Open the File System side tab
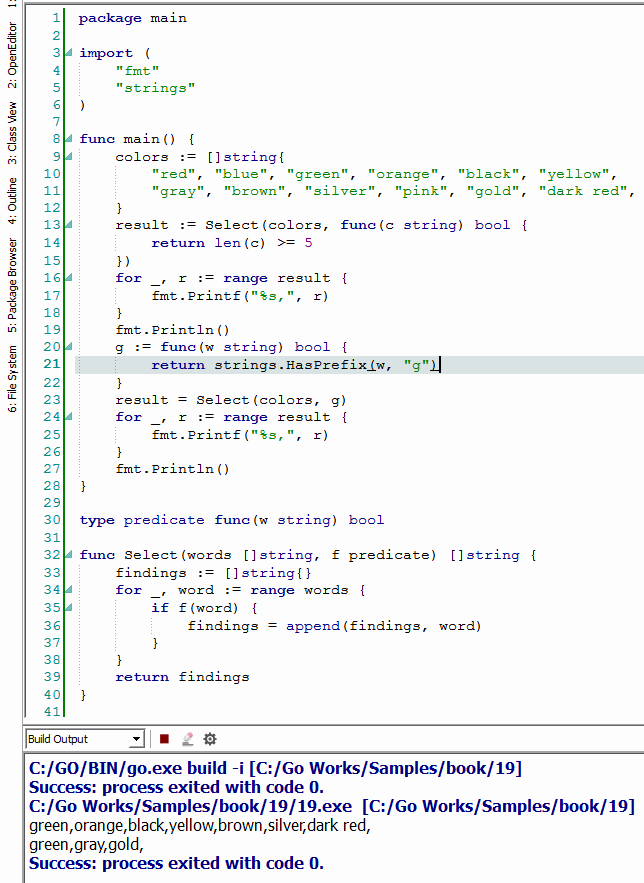This screenshot has width=644, height=883. pyautogui.click(x=12, y=379)
